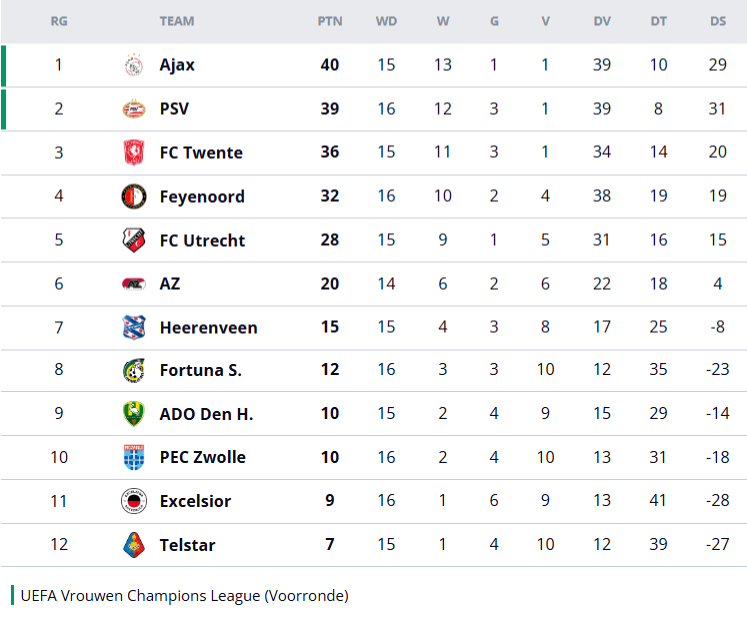This screenshot has width=747, height=624.
Task: Click the Feyenoord club crest
Action: pos(133,196)
